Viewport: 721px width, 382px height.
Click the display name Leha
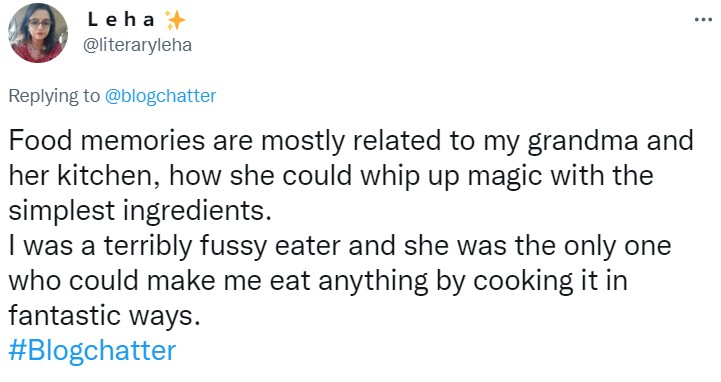[121, 19]
